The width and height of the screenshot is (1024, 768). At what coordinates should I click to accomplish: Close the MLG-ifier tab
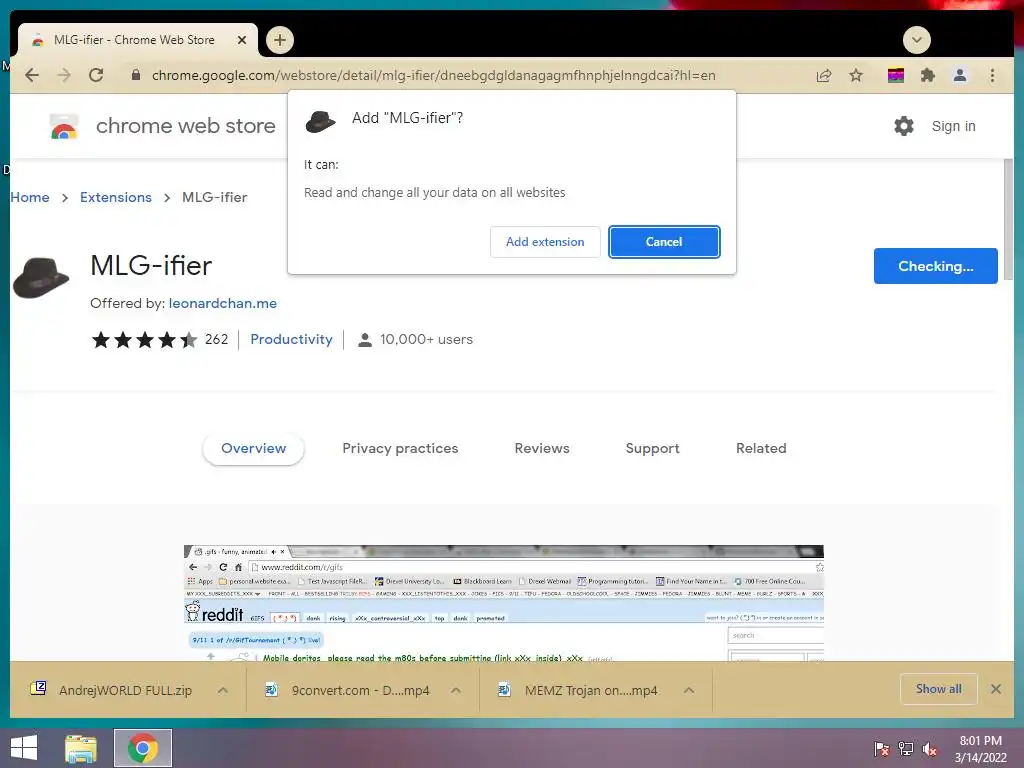242,40
